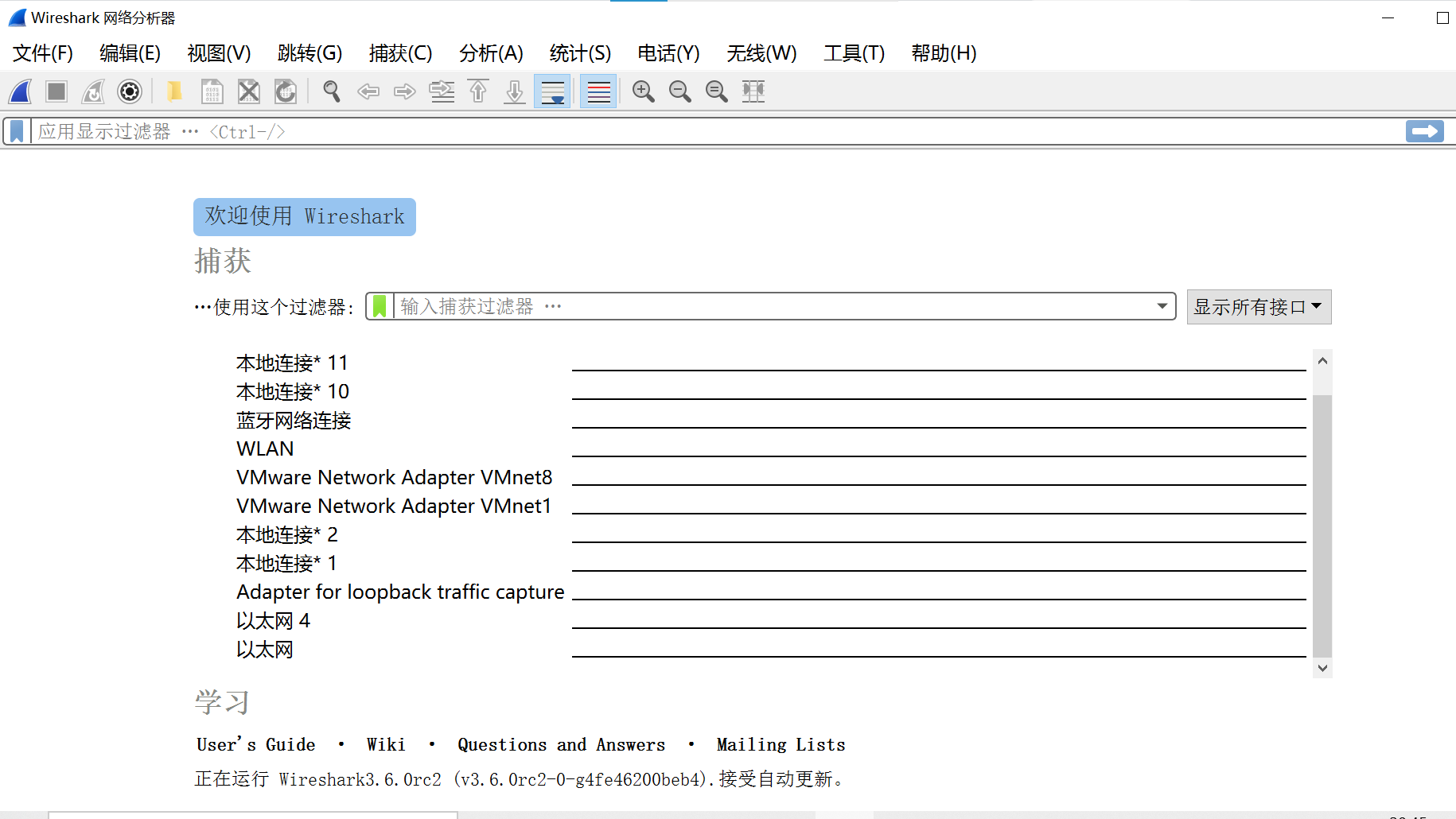The width and height of the screenshot is (1456, 819).
Task: Open the 电话(Y) menu
Action: 668,53
